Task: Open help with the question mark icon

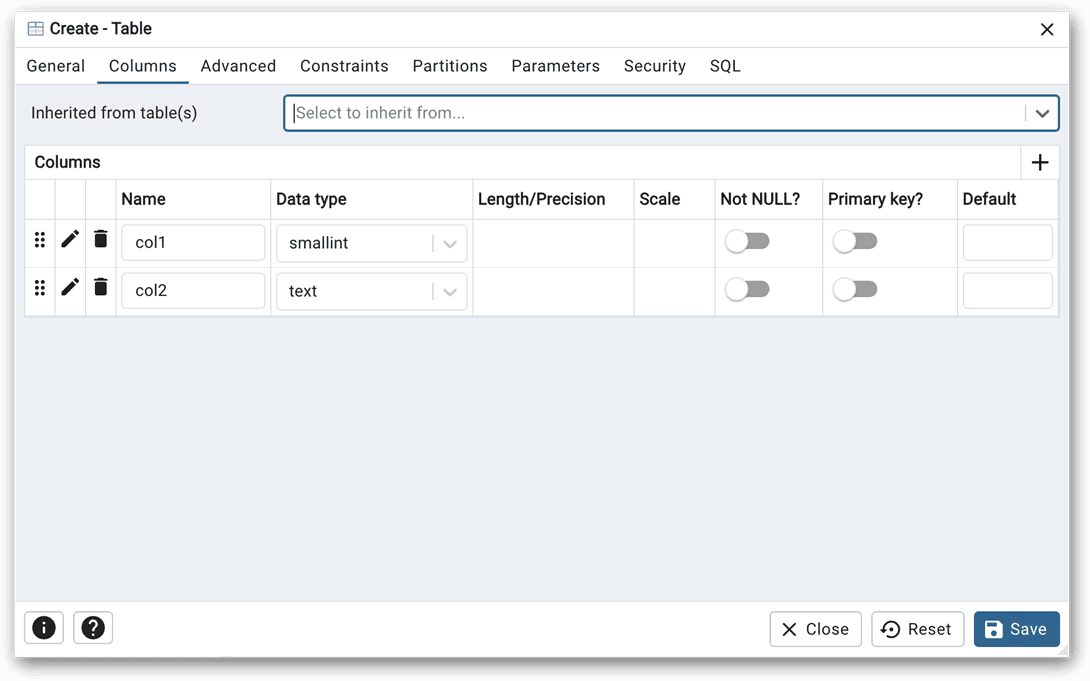Action: (x=92, y=628)
